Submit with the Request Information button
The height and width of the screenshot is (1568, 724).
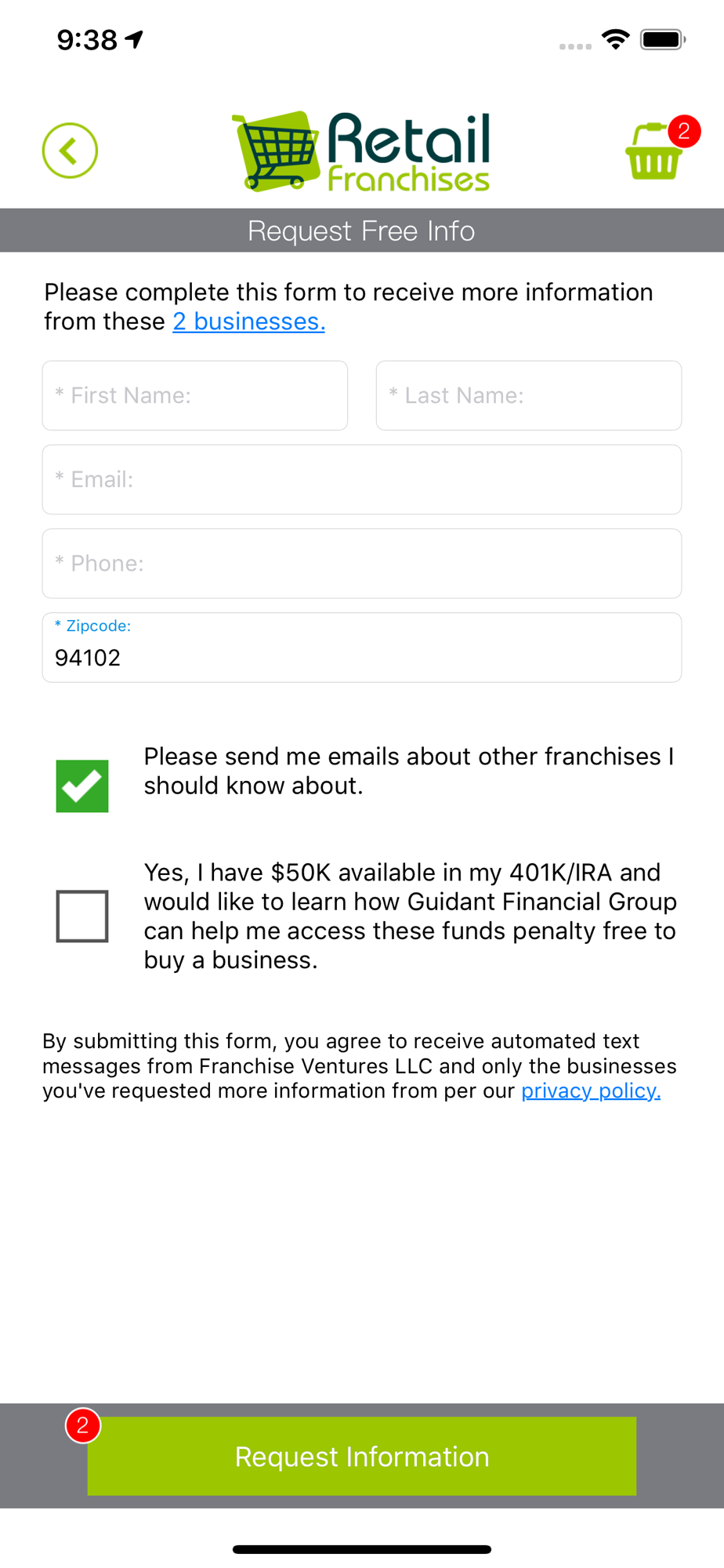(362, 1456)
